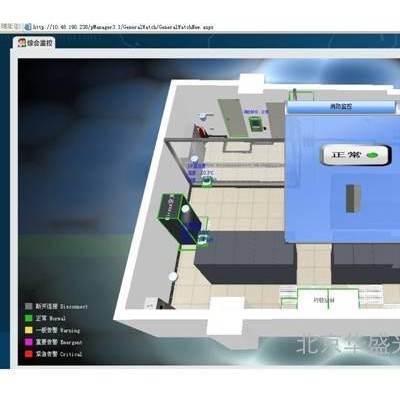Screen dimensions: 400x400
Task: Click the 正常 status button
Action: 355,155
